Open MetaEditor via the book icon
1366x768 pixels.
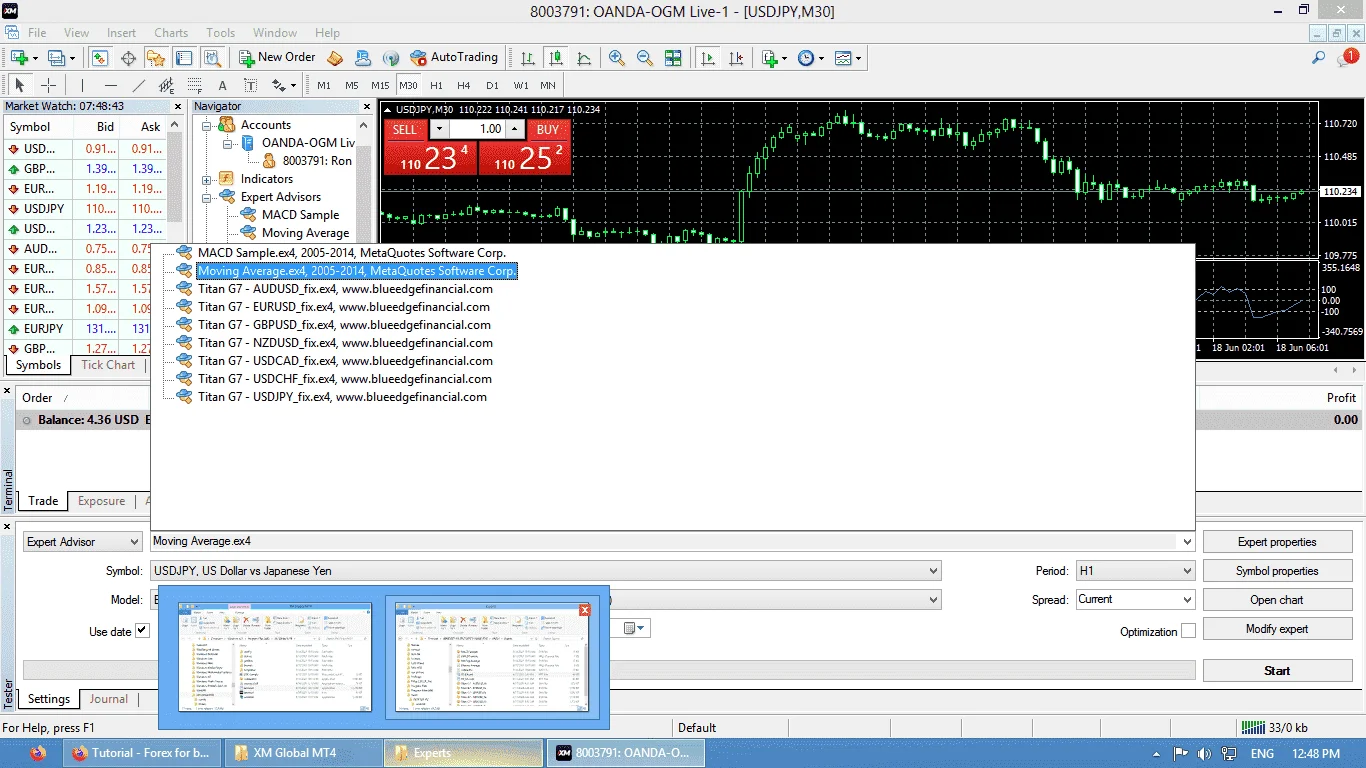pyautogui.click(x=335, y=58)
